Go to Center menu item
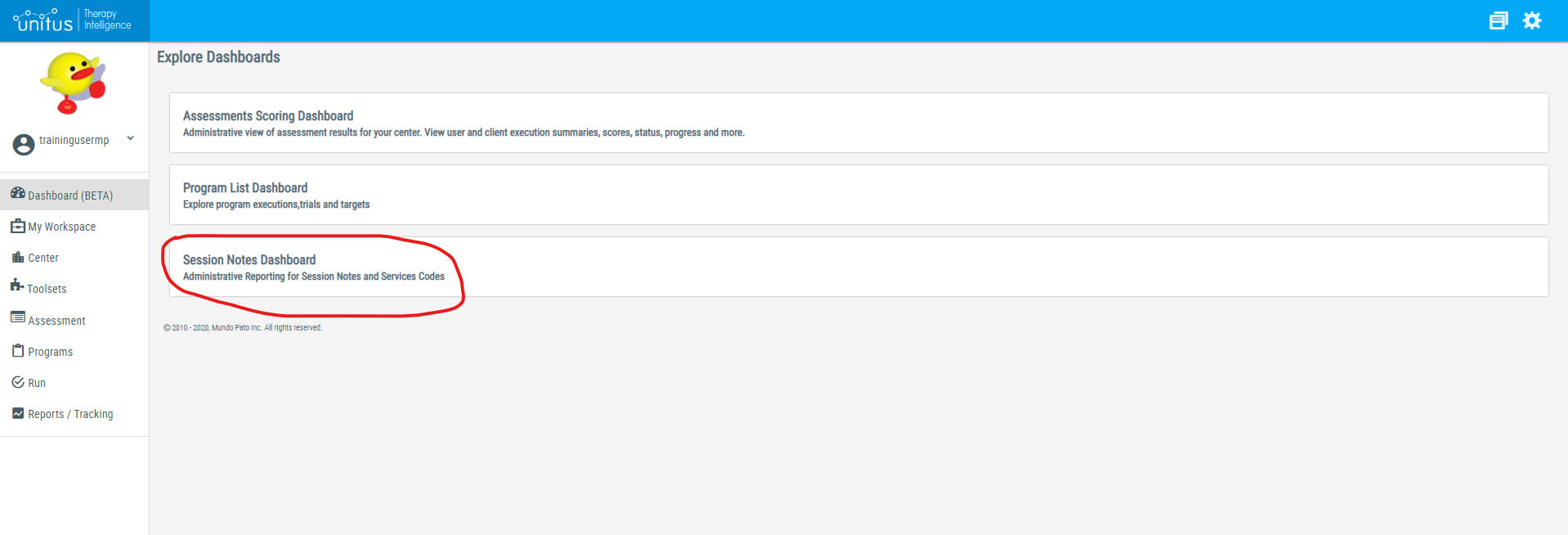Image resolution: width=1568 pixels, height=535 pixels. click(74, 258)
